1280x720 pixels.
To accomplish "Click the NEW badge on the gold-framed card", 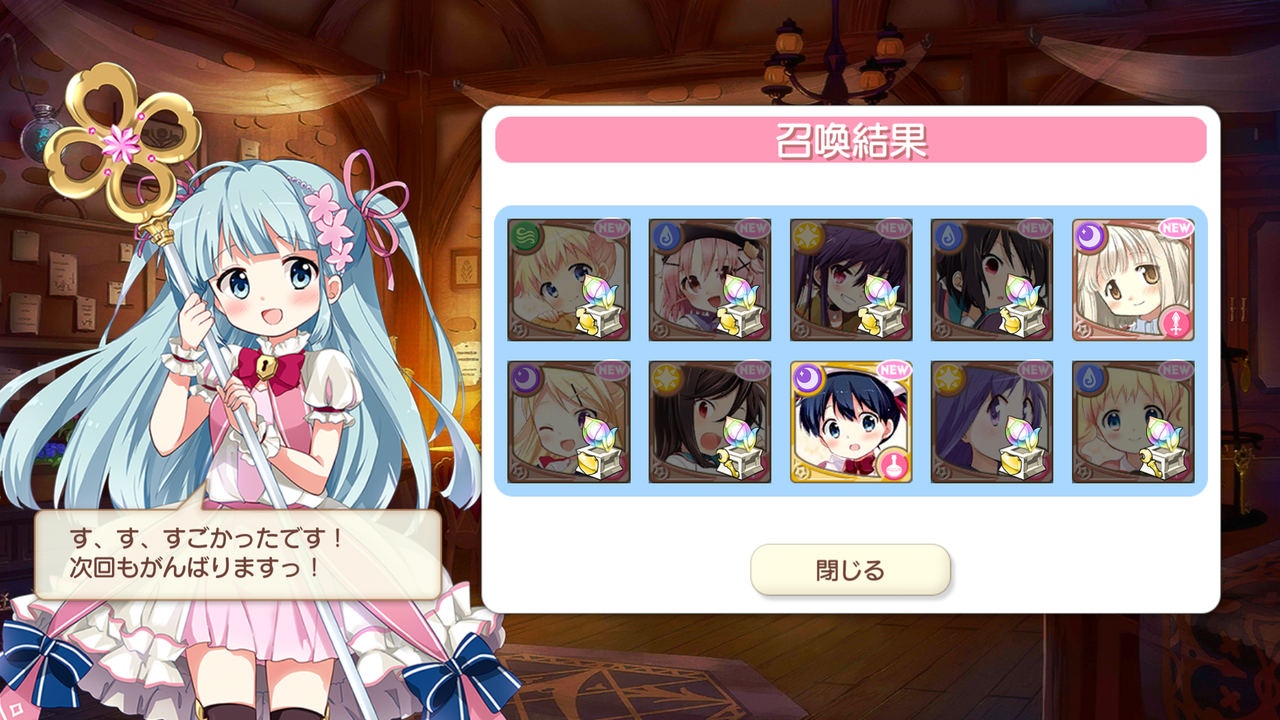I will [894, 370].
